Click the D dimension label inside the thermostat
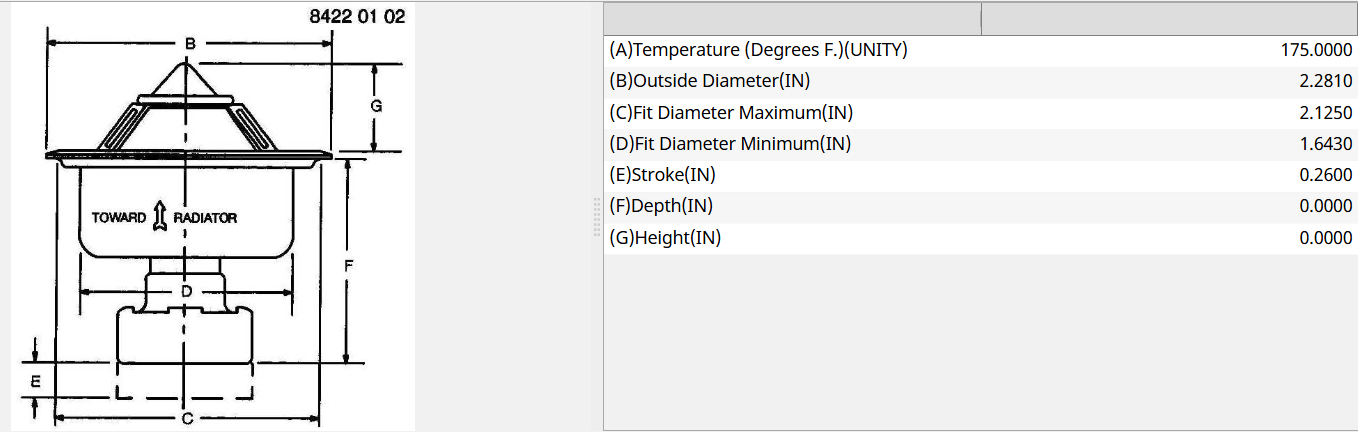This screenshot has width=1358, height=432. 186,291
